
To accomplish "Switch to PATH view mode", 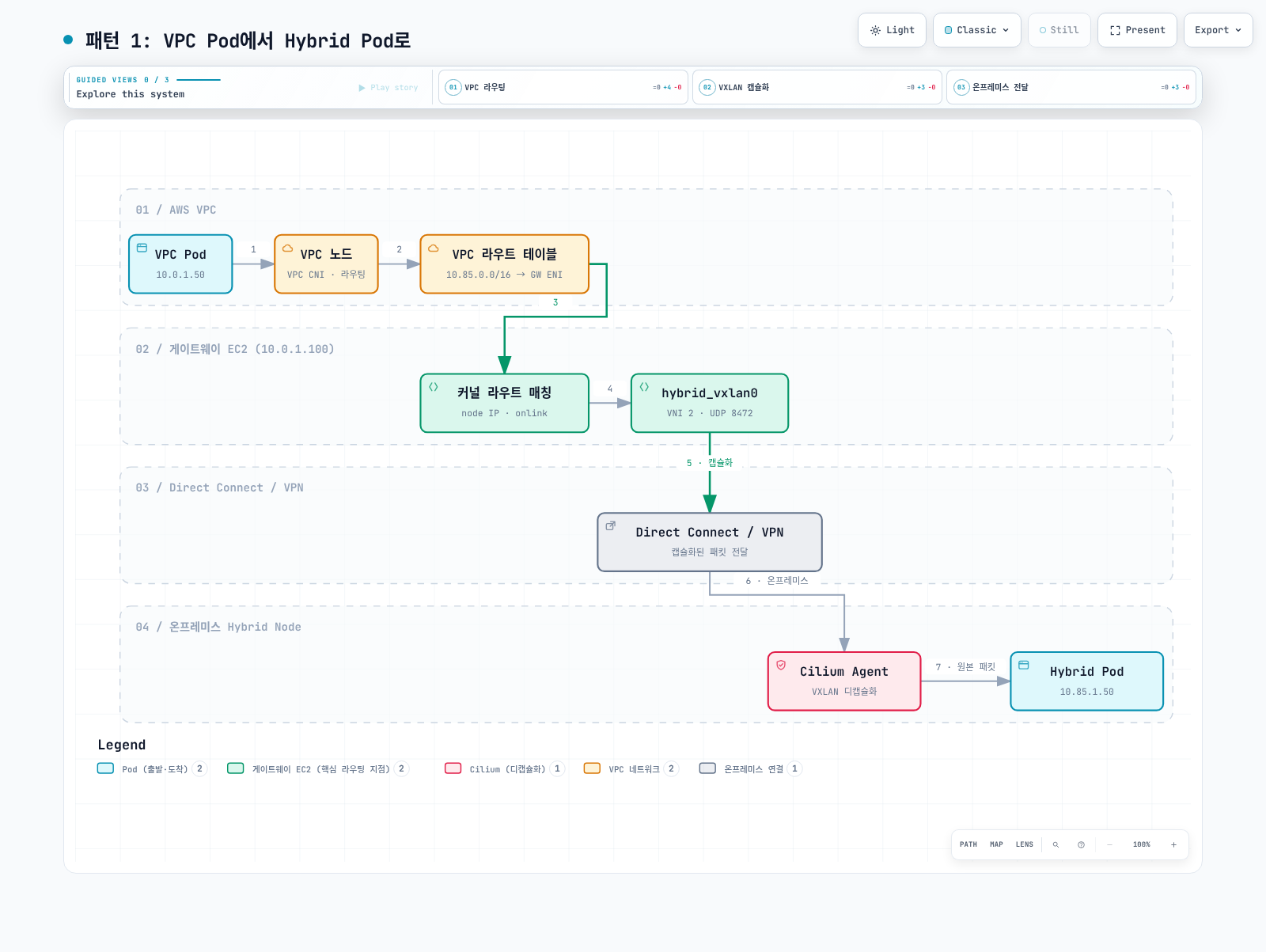I will 968,844.
